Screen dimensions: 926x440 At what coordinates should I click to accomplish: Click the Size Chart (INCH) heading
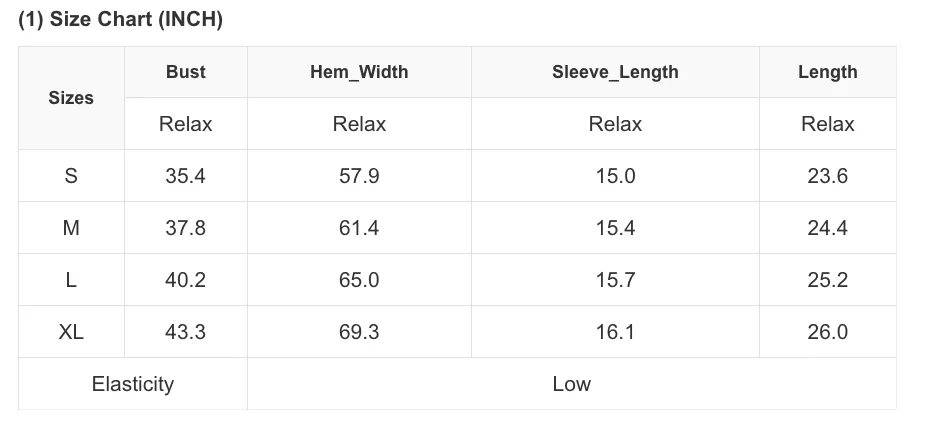(120, 19)
